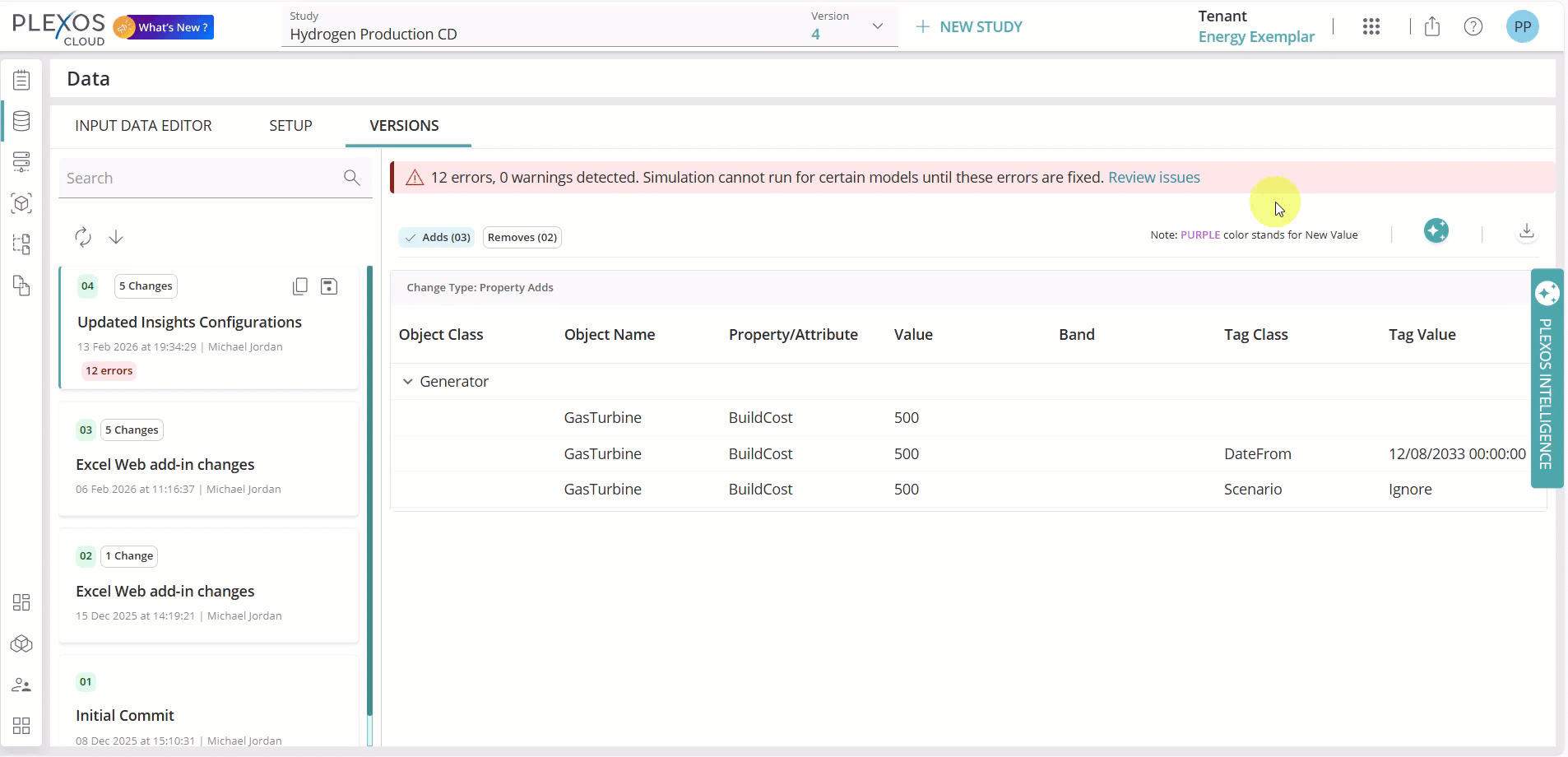Open the INPUT DATA EDITOR tab
The height and width of the screenshot is (757, 1568).
144,126
